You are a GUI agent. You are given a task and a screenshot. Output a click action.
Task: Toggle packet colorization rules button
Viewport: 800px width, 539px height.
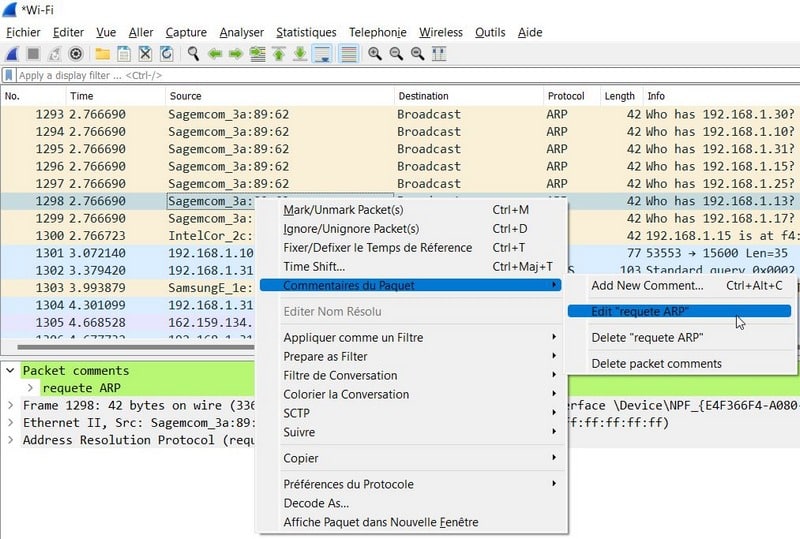tap(349, 54)
